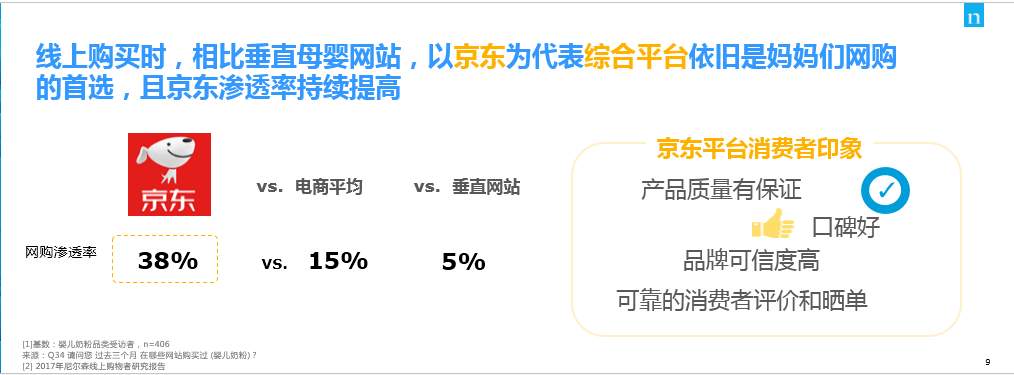
Task: Click the 产品质量有保证 text line
Action: [x=721, y=189]
